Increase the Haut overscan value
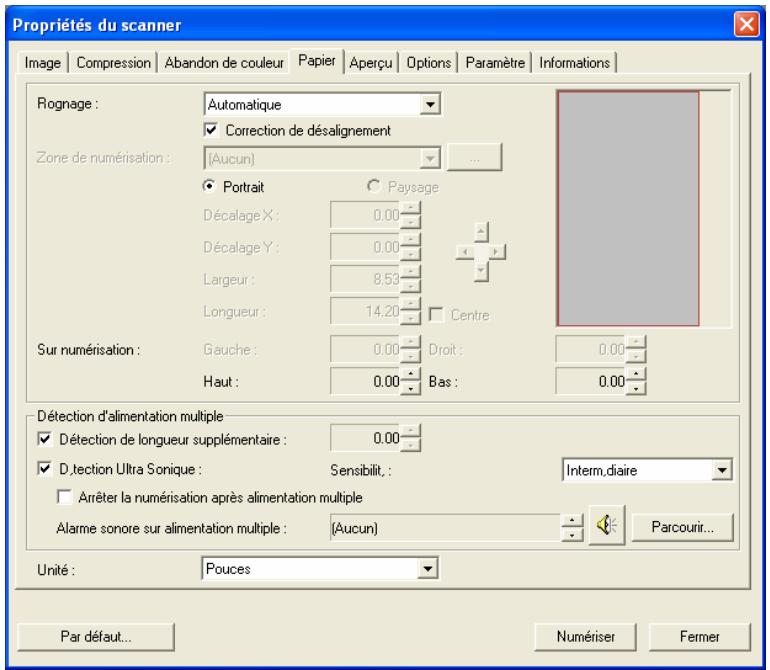This screenshot has height=670, width=770. point(411,375)
